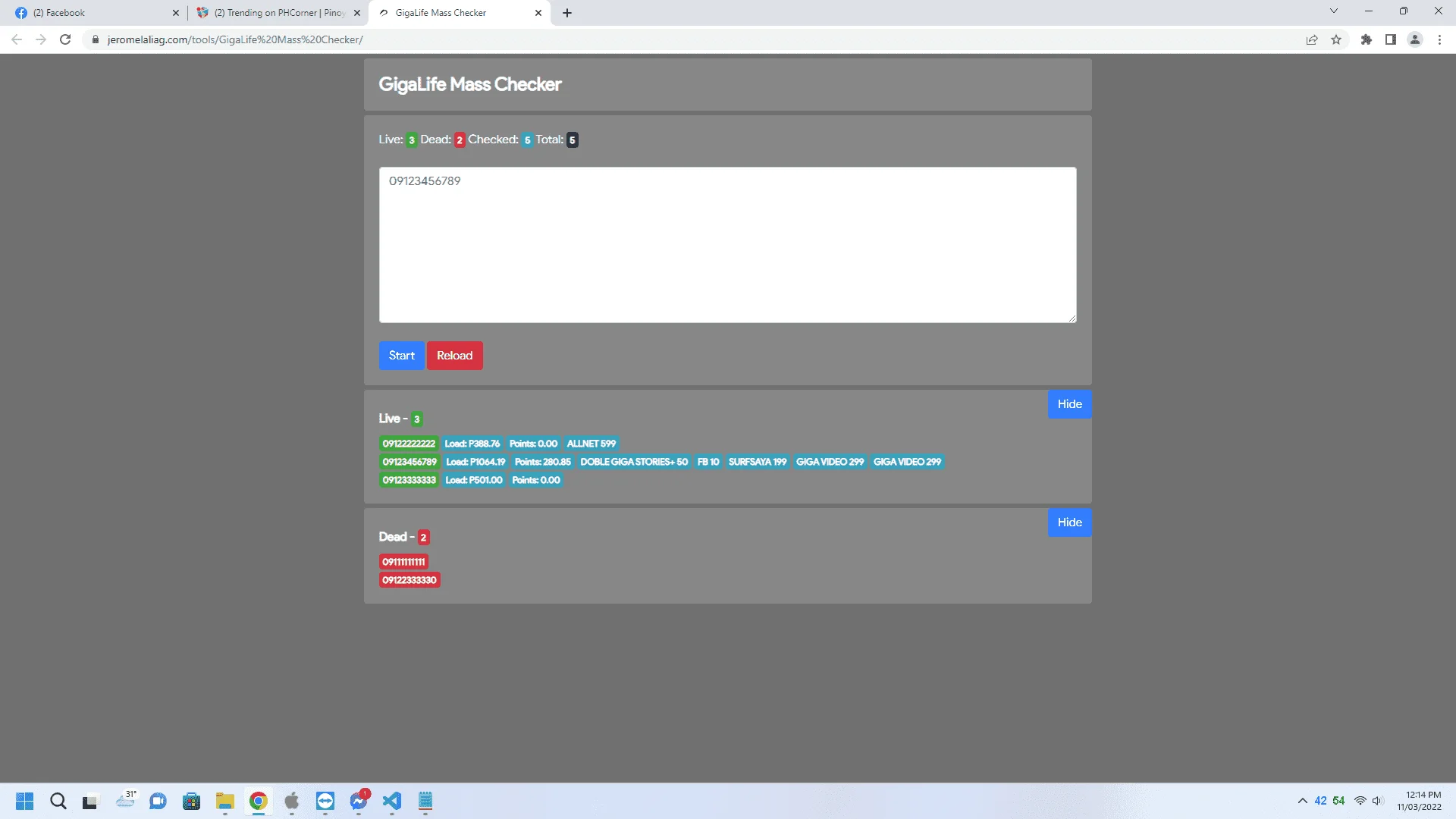
Task: Open the Extensions puzzle icon
Action: pos(1367,39)
